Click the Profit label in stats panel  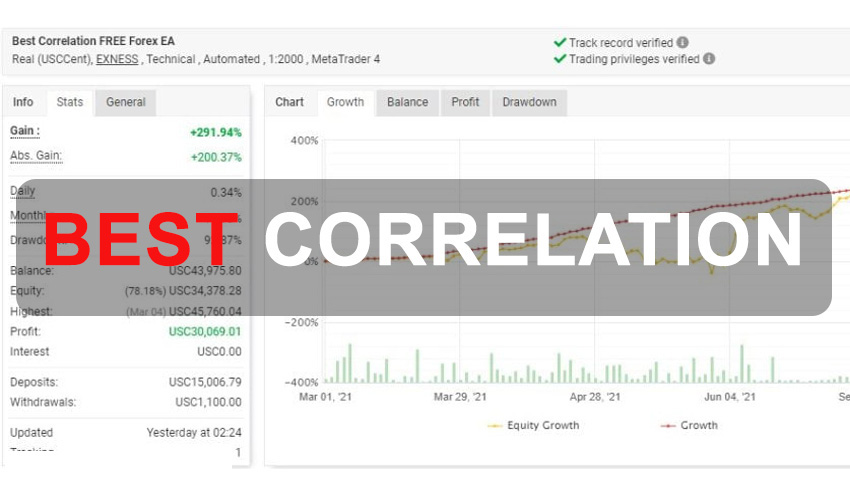[25, 331]
